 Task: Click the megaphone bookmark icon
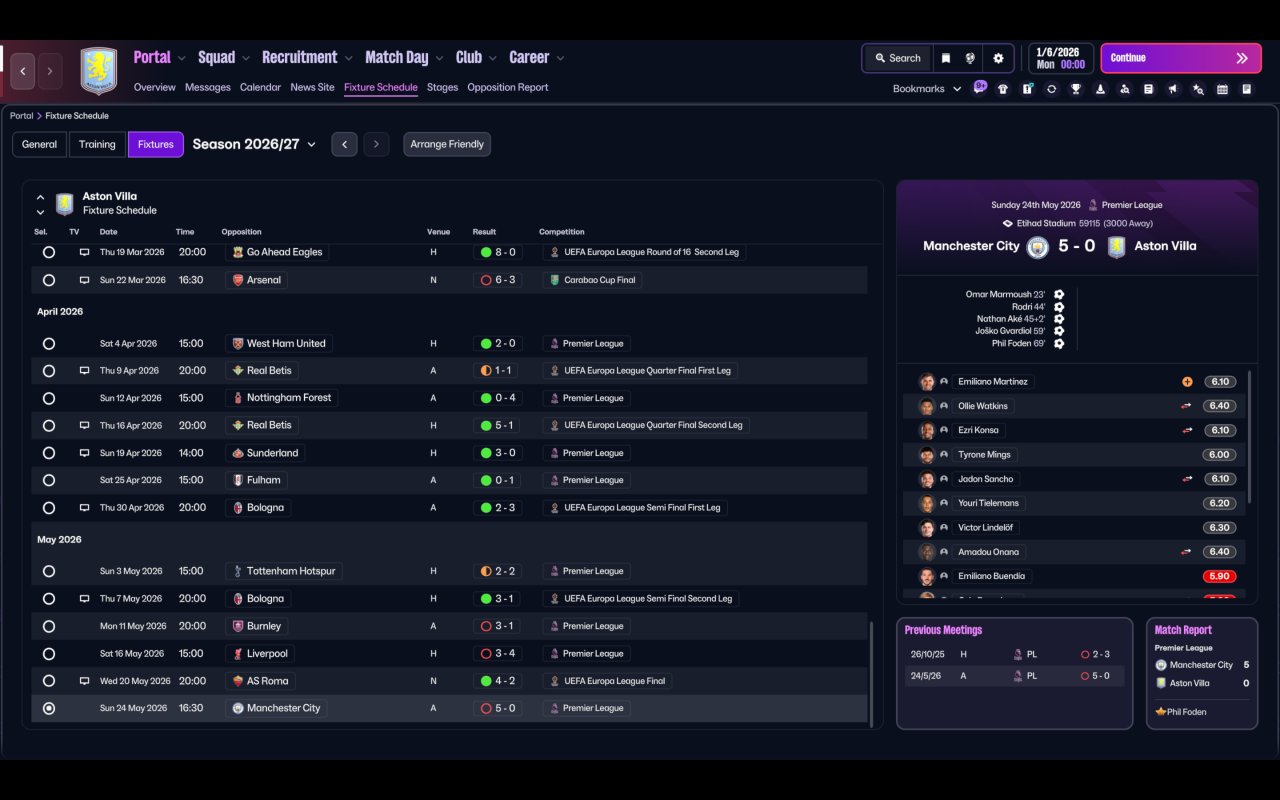pos(1173,89)
